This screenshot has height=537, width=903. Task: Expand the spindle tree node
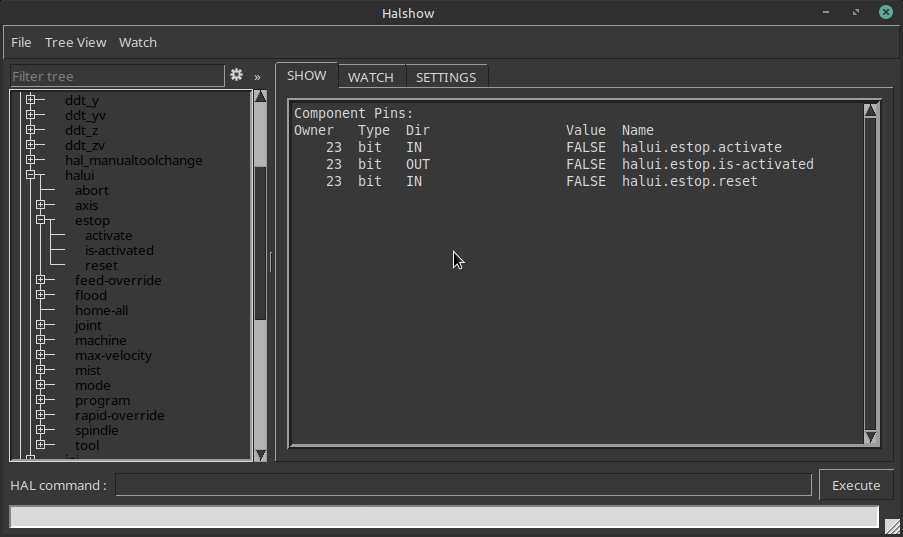coord(40,429)
